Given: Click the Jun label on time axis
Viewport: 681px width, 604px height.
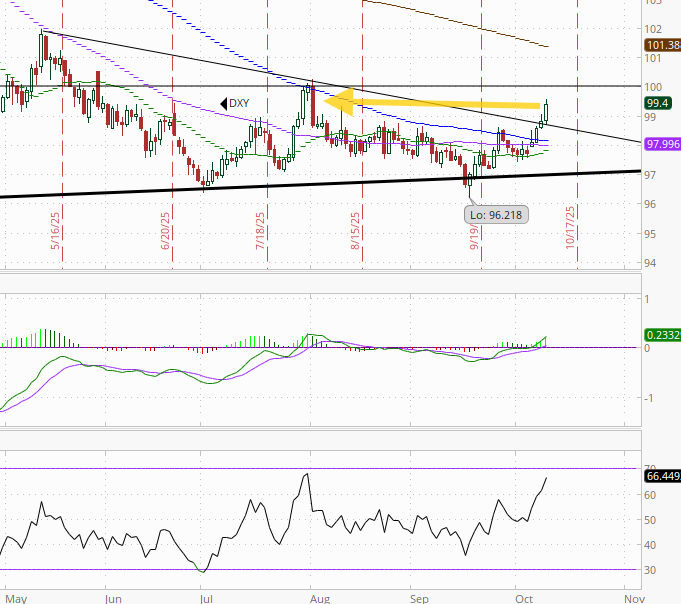Looking at the screenshot, I should point(113,599).
